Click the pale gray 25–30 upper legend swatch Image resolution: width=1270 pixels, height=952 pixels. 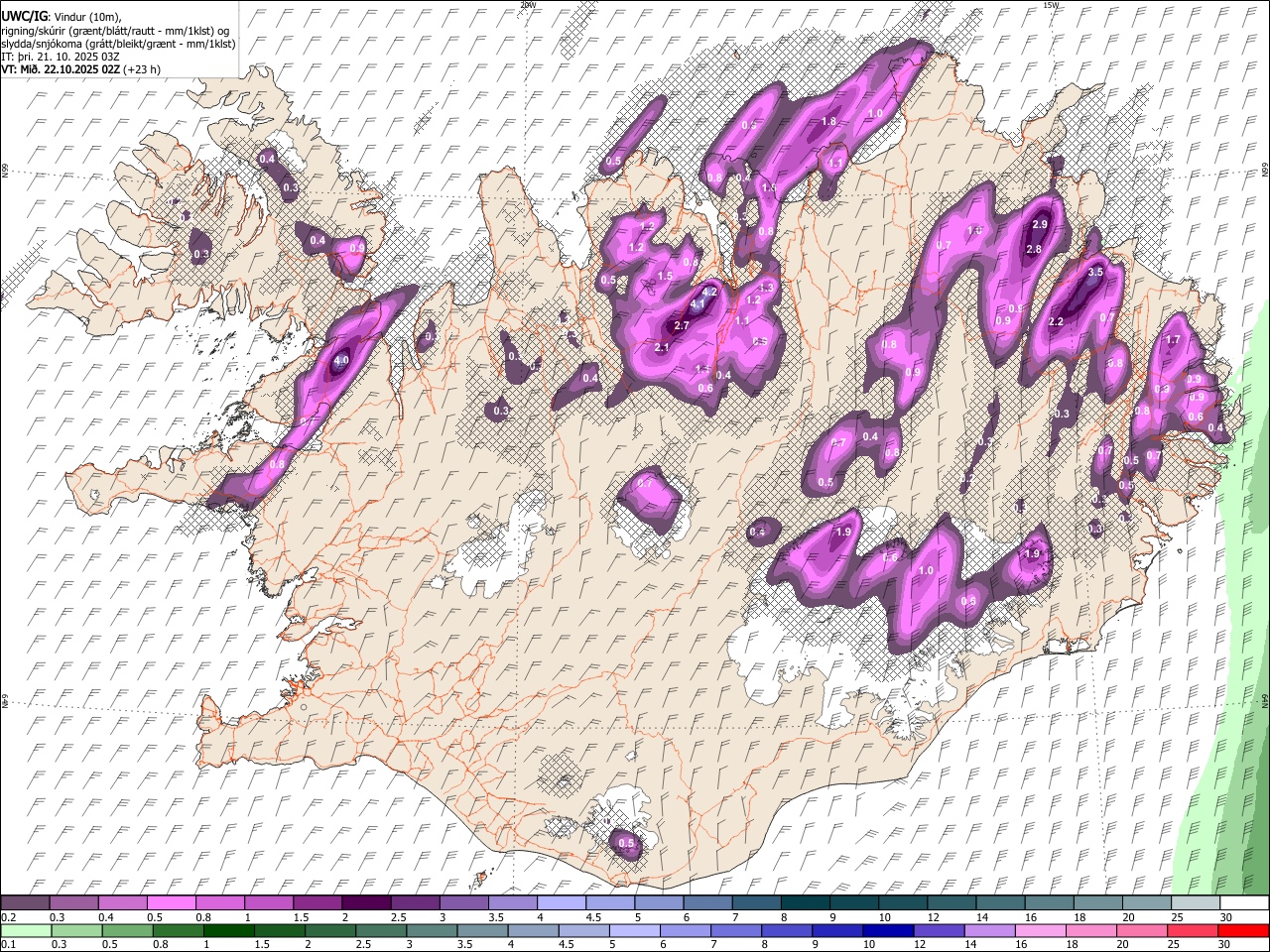[x=1194, y=903]
